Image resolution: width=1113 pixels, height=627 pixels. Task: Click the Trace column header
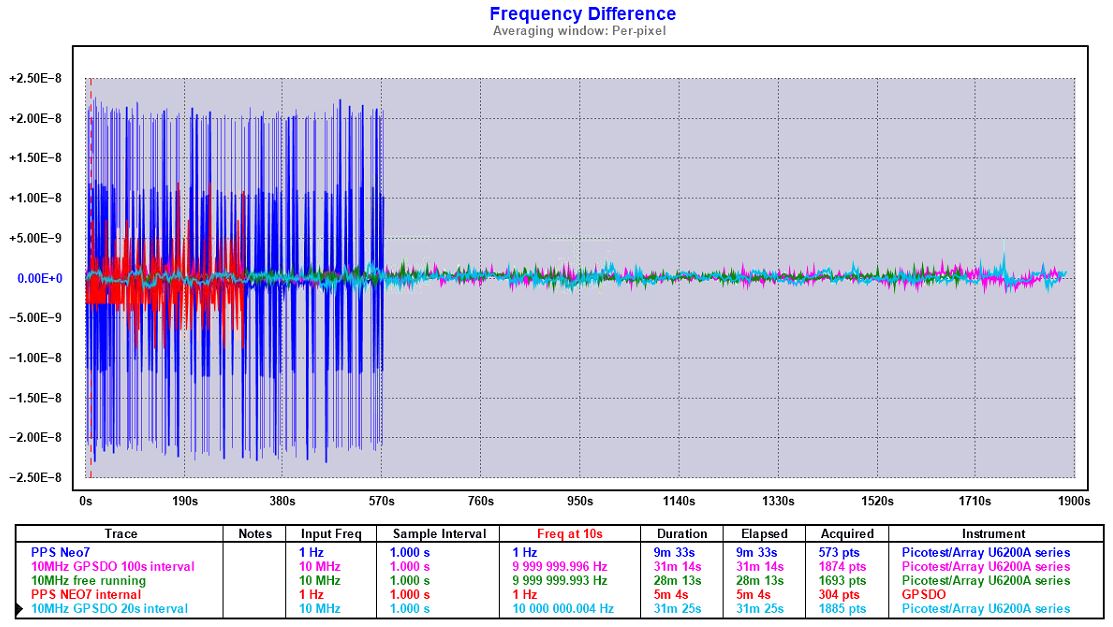(121, 534)
